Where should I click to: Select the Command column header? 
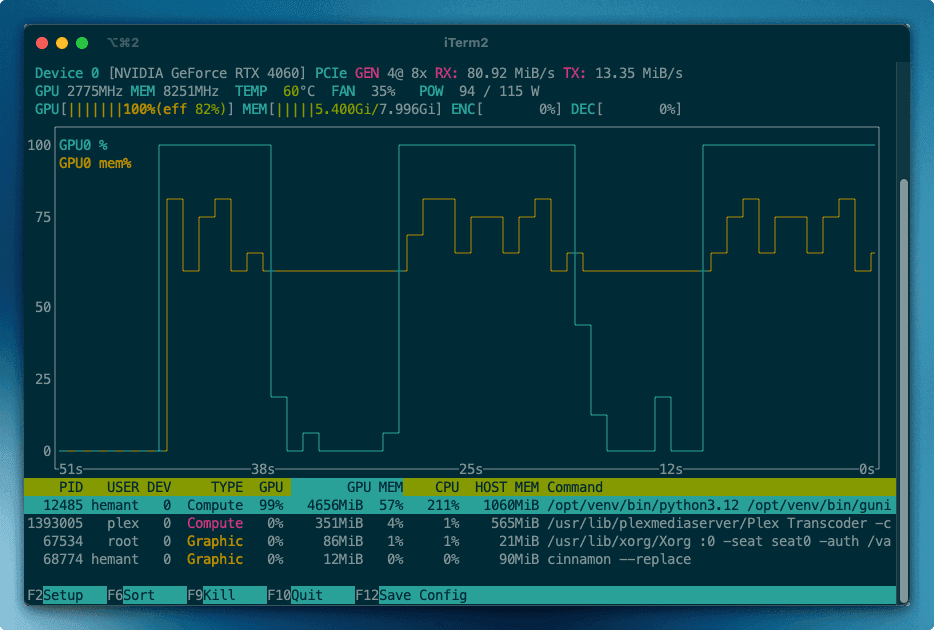(x=575, y=487)
